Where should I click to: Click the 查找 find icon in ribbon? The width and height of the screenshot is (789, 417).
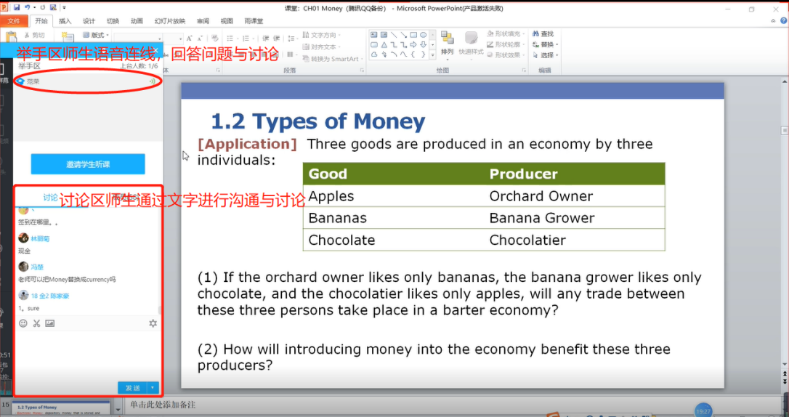coord(546,34)
